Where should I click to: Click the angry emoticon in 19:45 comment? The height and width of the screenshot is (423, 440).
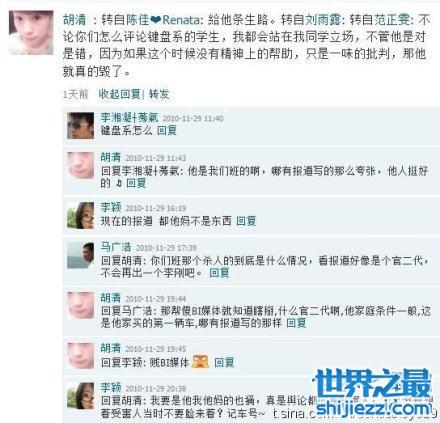[x=200, y=362]
